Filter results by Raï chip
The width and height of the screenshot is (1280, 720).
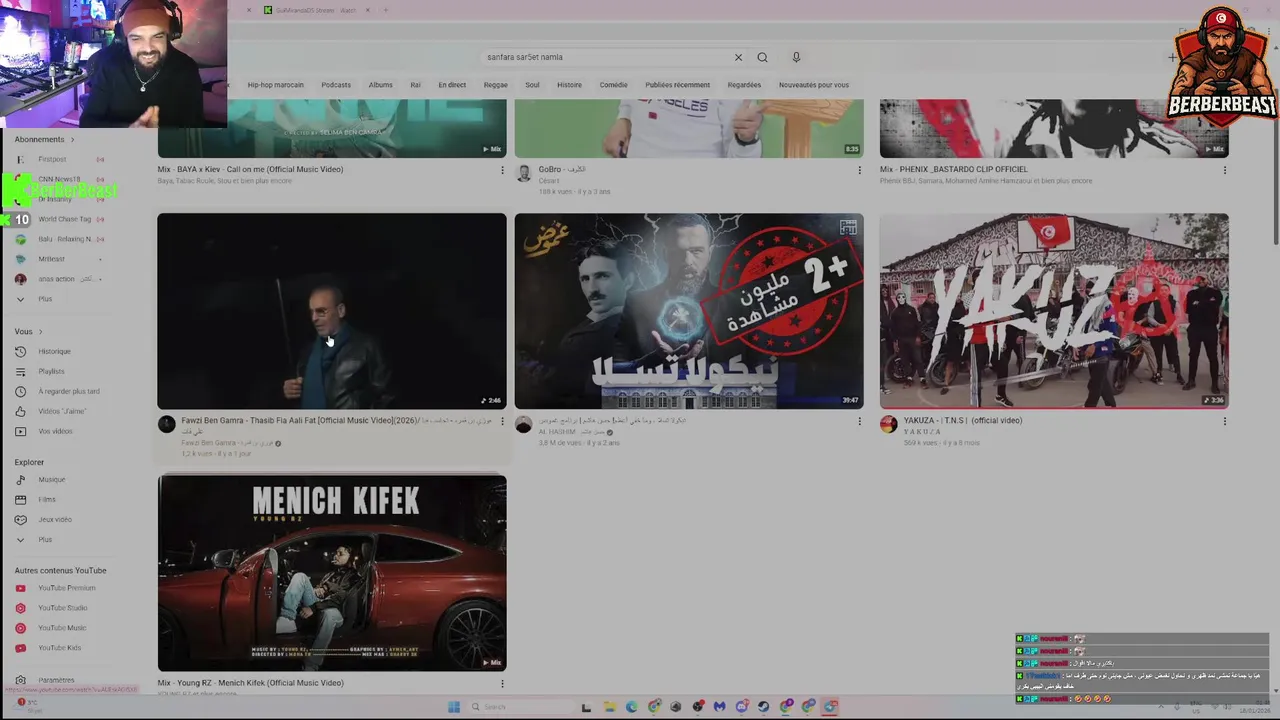415,85
